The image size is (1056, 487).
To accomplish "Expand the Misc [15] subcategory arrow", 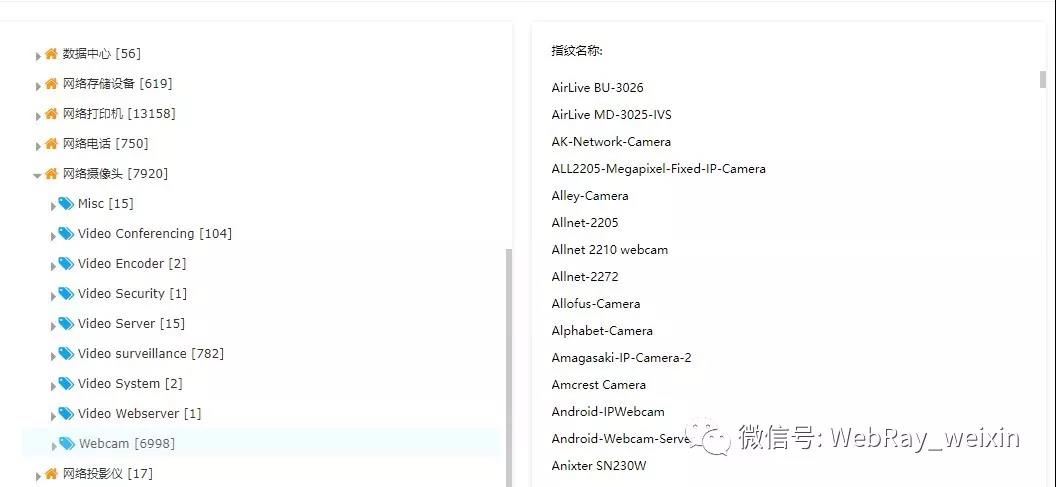I will click(53, 206).
